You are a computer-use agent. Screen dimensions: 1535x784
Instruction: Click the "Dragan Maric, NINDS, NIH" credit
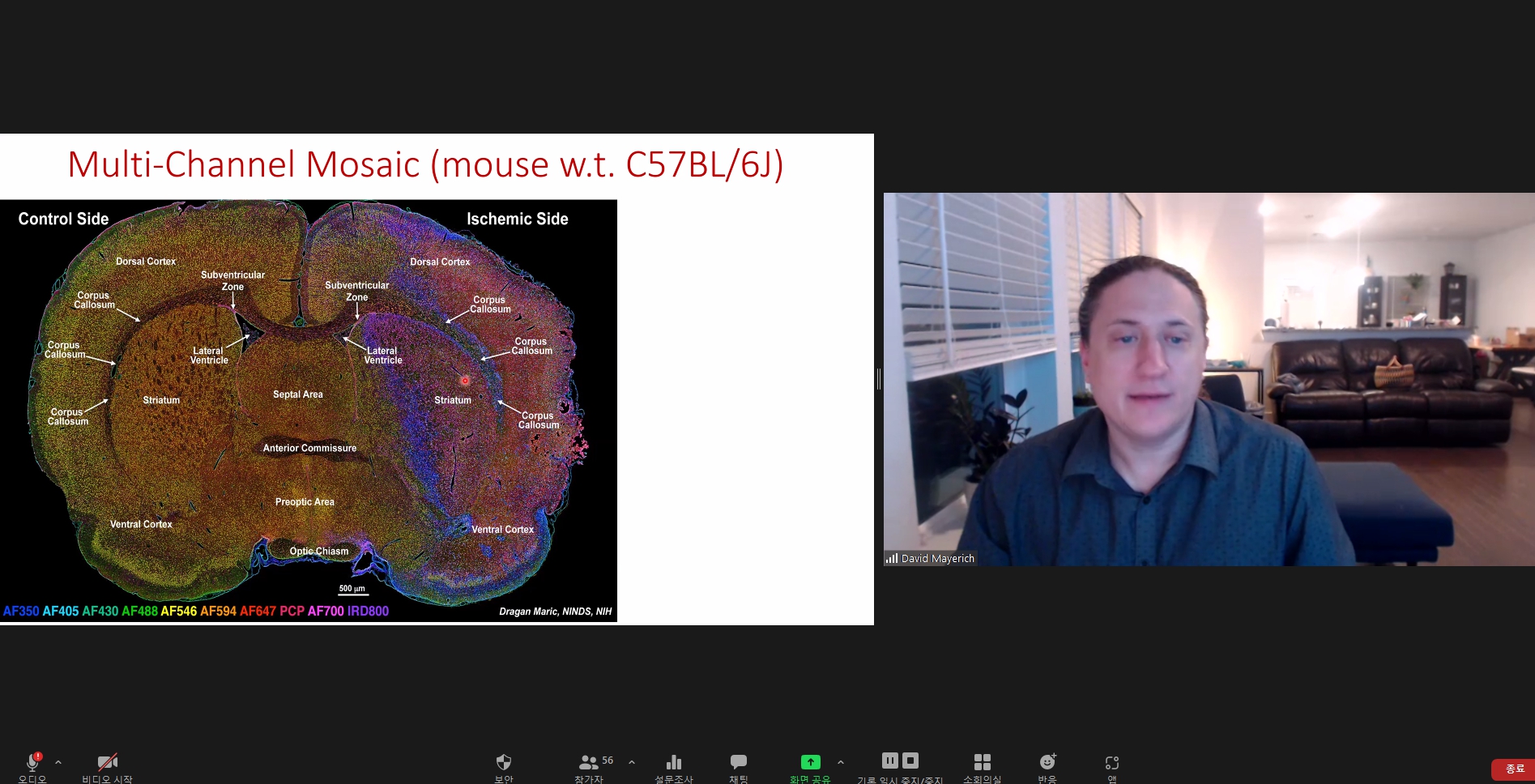[556, 611]
